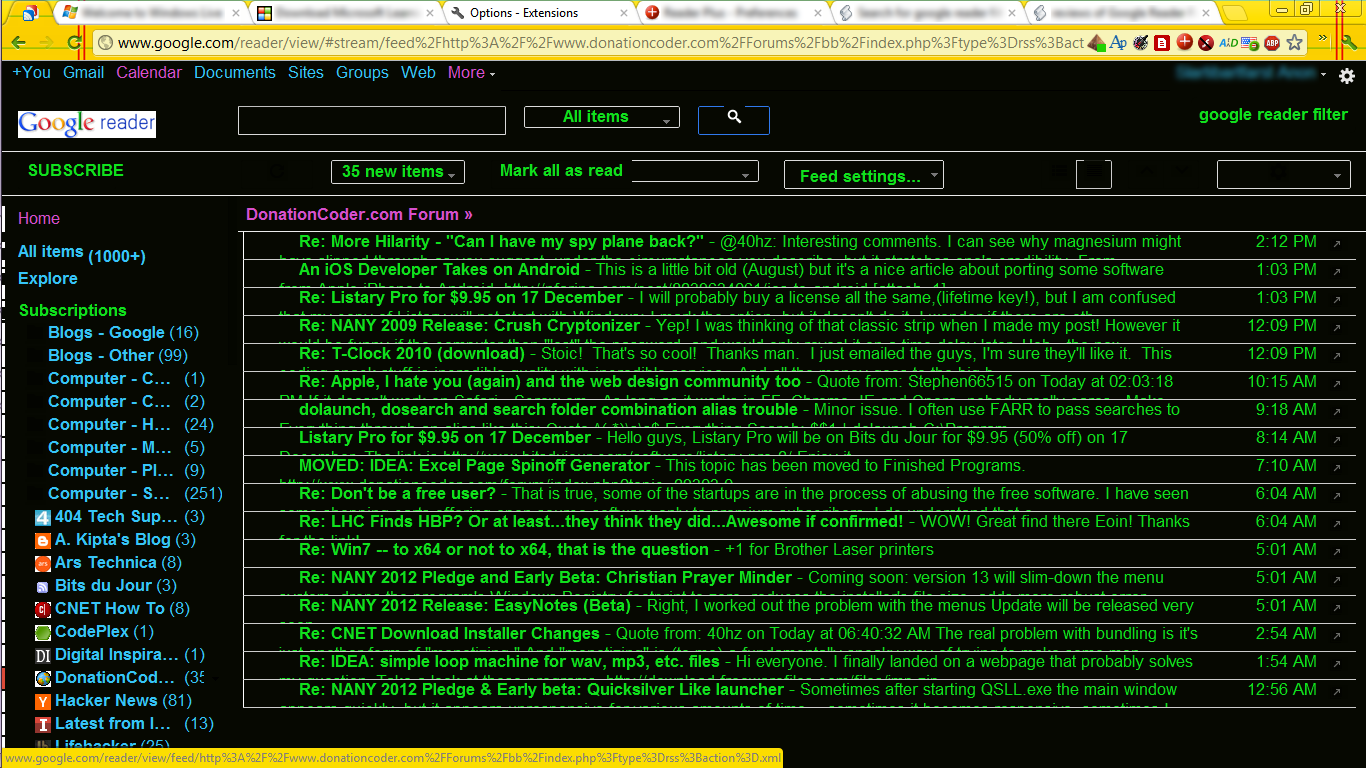Screen dimensions: 1366x768
Task: Open the article 'More Hilarity' in new window arrow
Action: pyautogui.click(x=1338, y=243)
